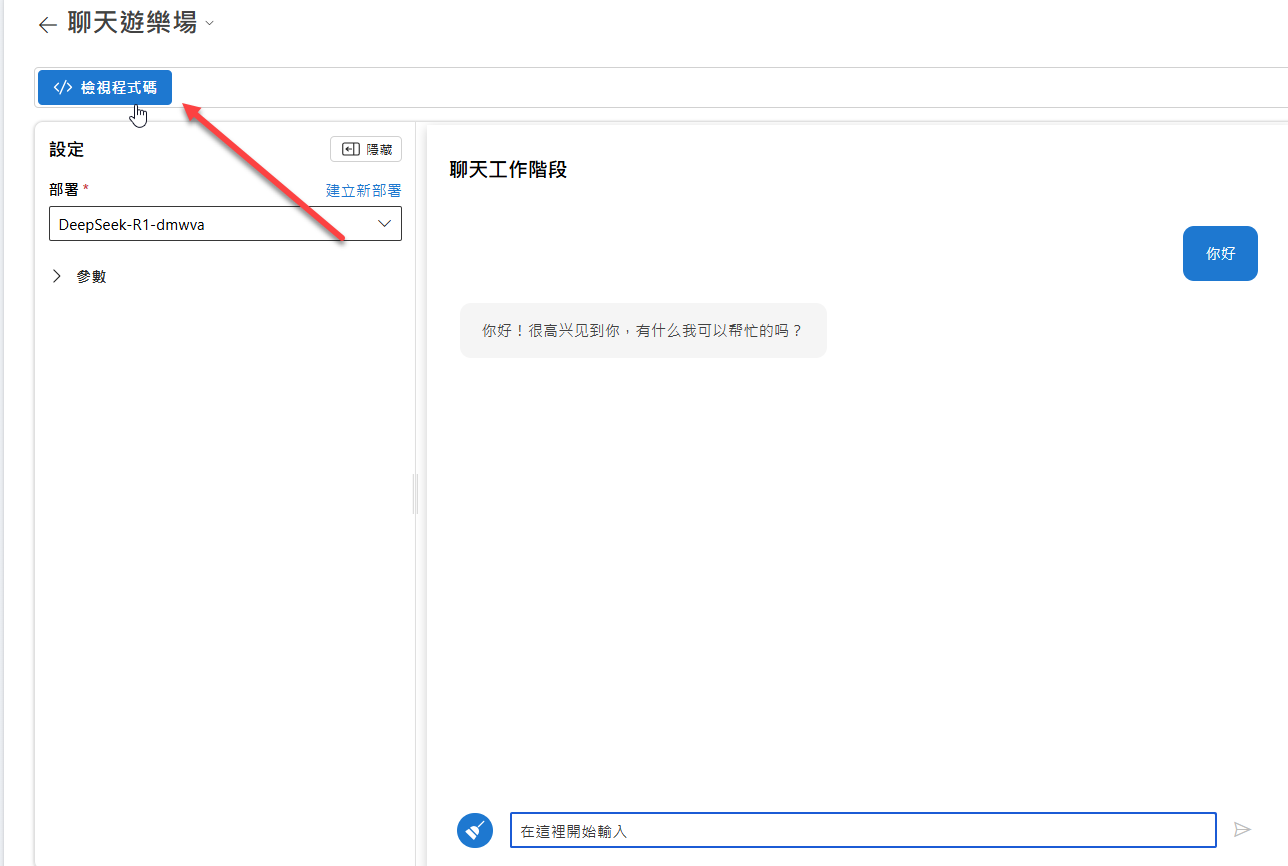Open the 聊天遊樂場 title dropdown chevron
The image size is (1288, 866).
pyautogui.click(x=209, y=24)
